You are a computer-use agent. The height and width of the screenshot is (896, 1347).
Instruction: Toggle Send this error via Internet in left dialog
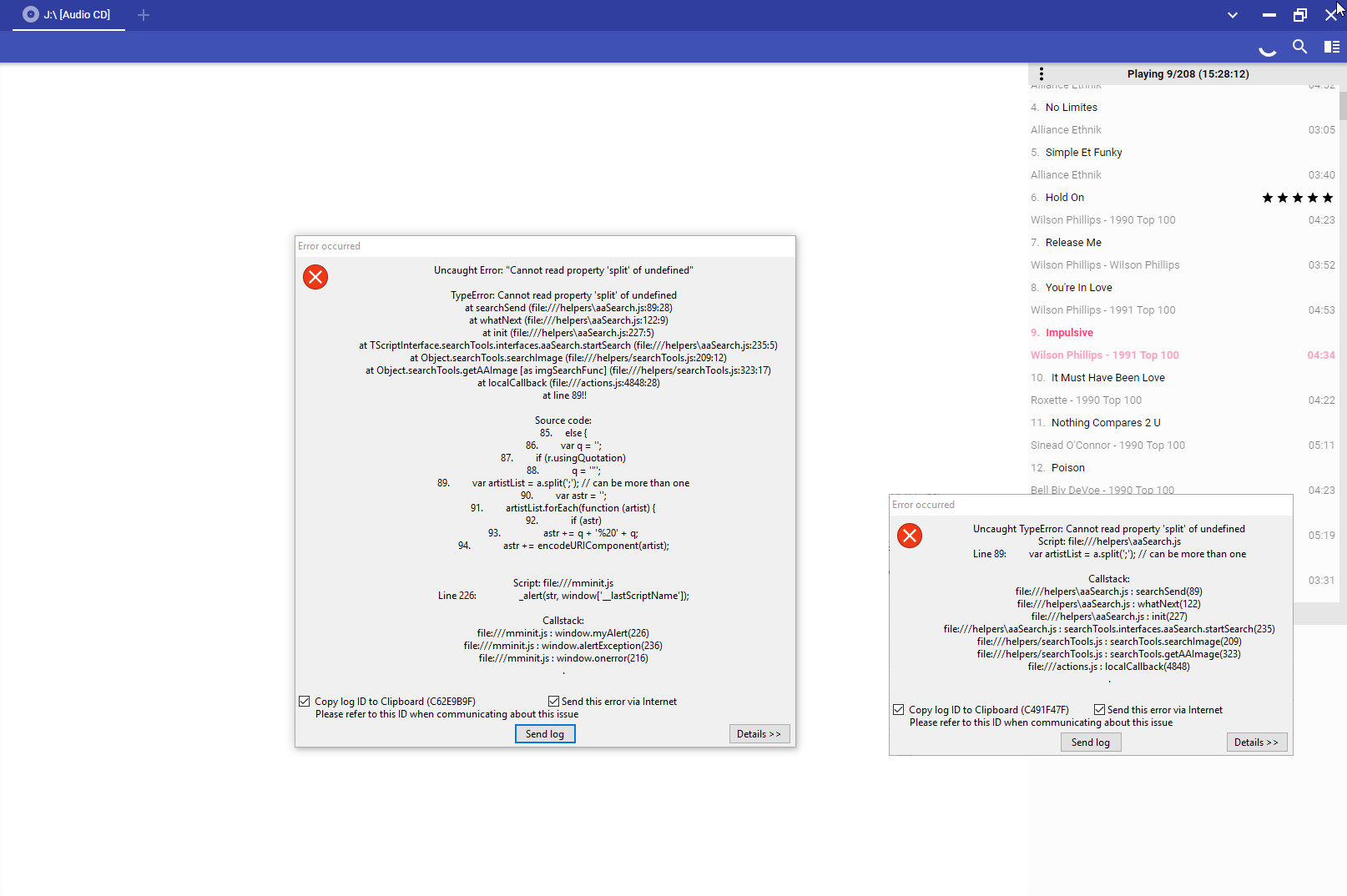[x=553, y=702]
